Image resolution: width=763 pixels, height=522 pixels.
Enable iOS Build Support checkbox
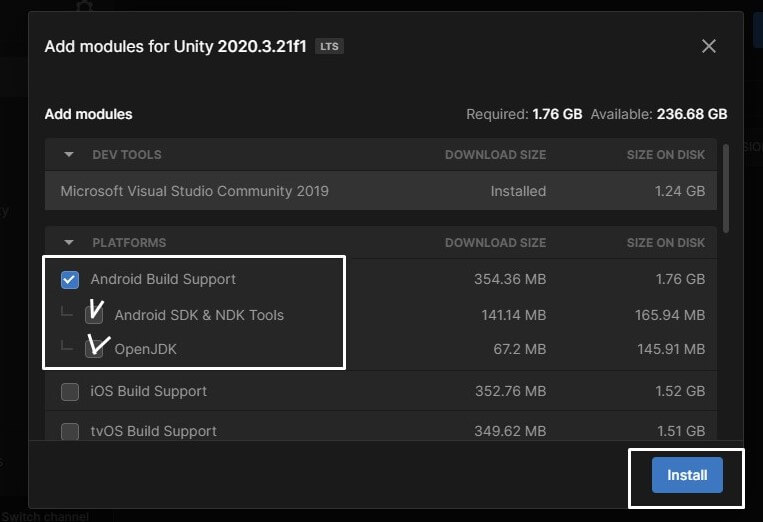pyautogui.click(x=70, y=391)
